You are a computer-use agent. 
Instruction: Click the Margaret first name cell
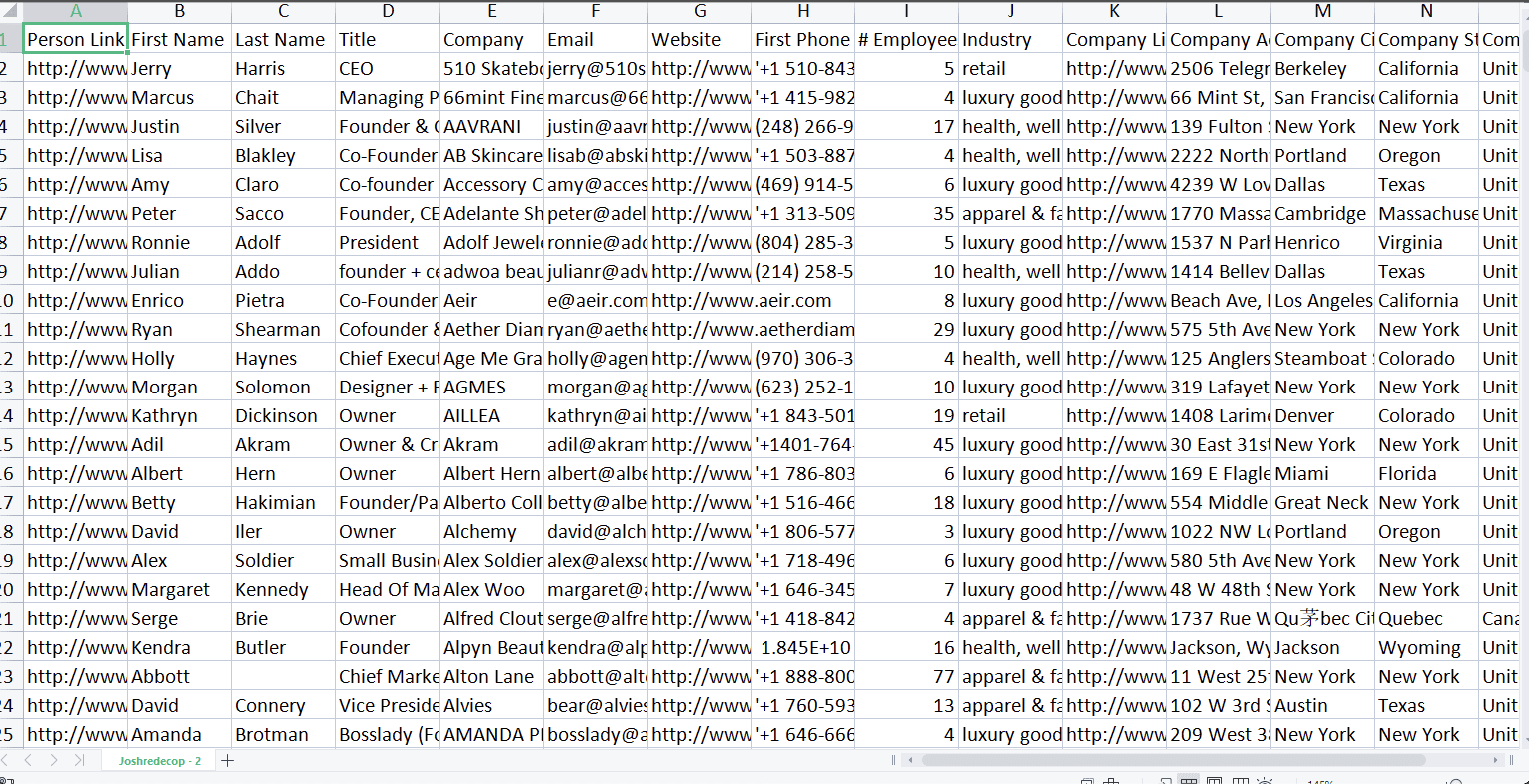coord(179,589)
